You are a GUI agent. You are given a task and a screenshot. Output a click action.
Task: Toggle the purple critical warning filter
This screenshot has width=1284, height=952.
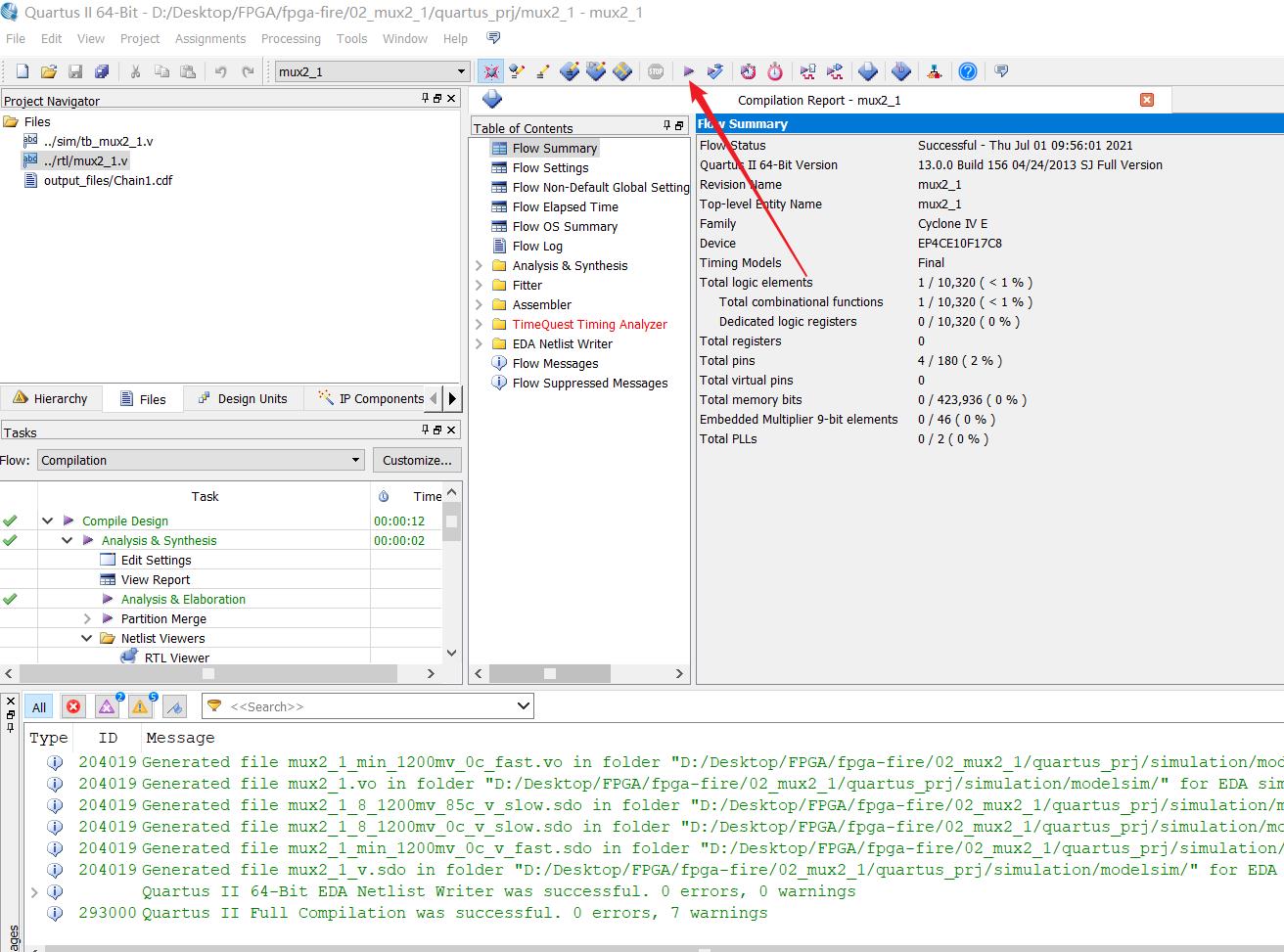tap(108, 706)
